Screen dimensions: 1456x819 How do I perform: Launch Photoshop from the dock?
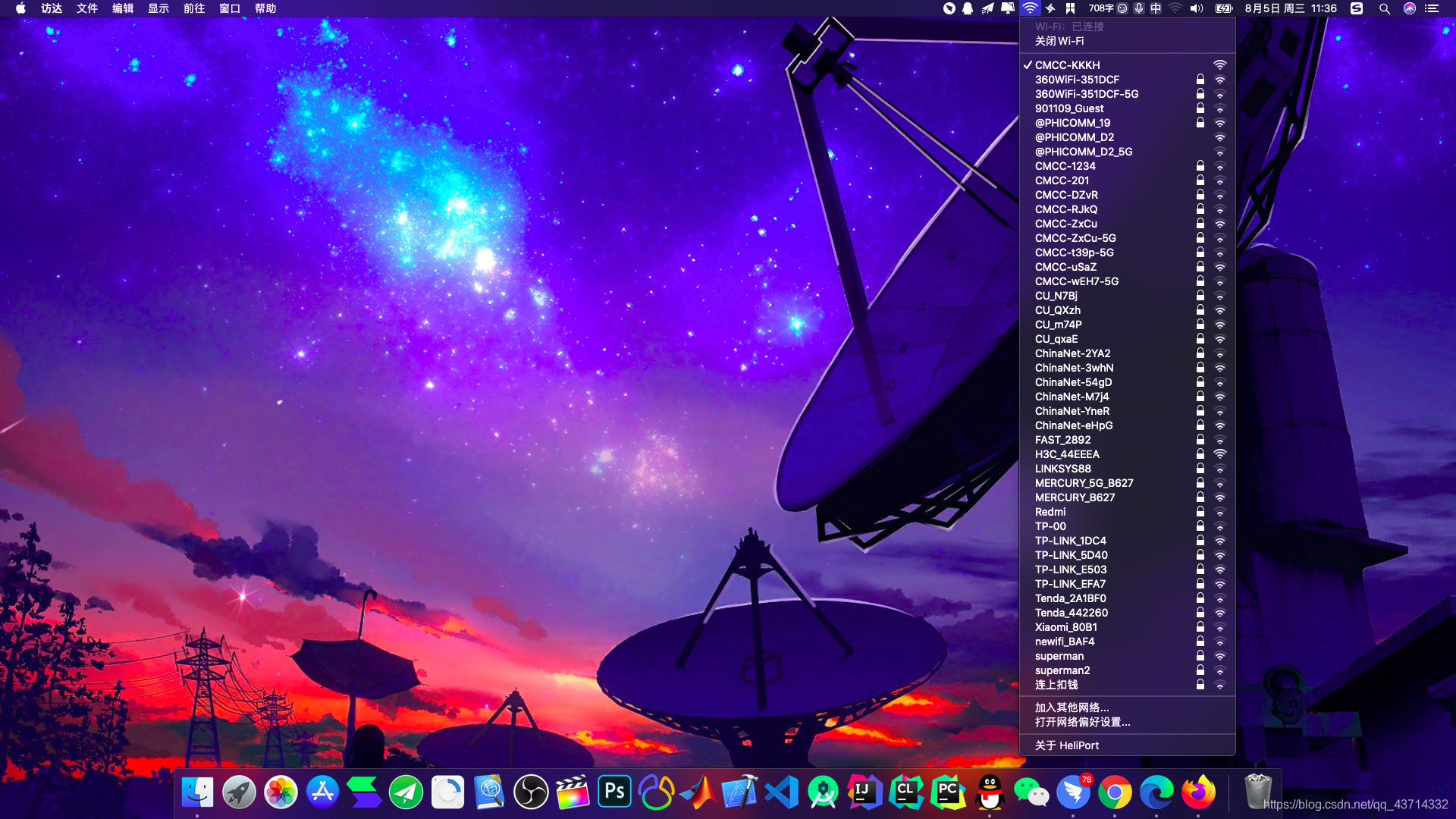tap(614, 792)
